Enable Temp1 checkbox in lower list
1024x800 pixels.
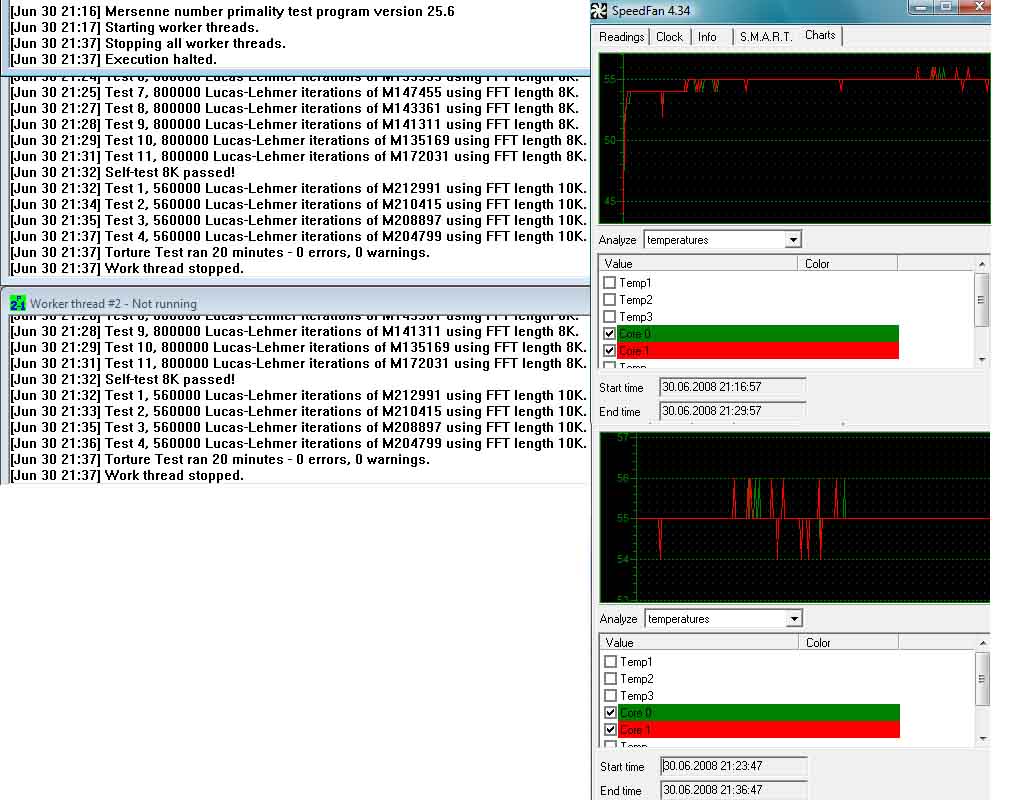click(x=610, y=662)
